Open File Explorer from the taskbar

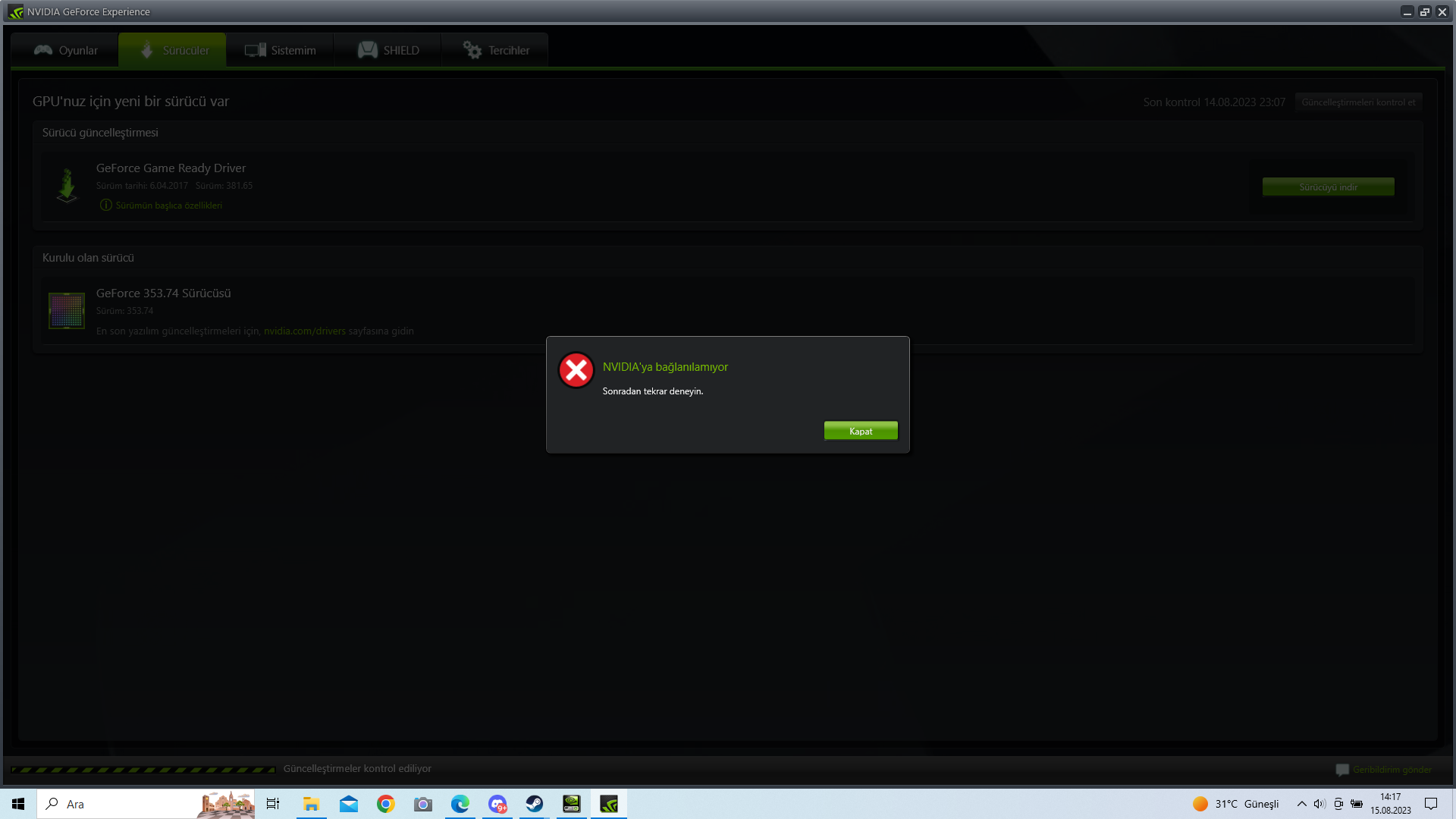coord(311,804)
